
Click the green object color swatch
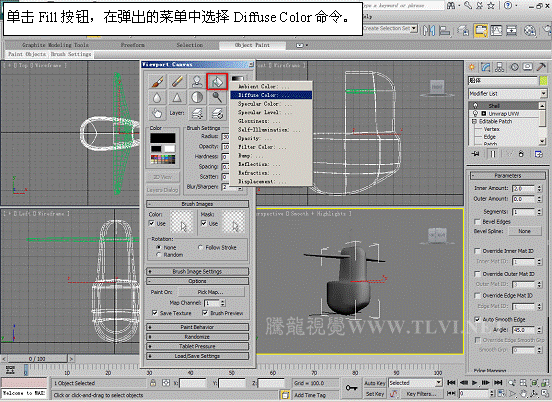coord(544,81)
